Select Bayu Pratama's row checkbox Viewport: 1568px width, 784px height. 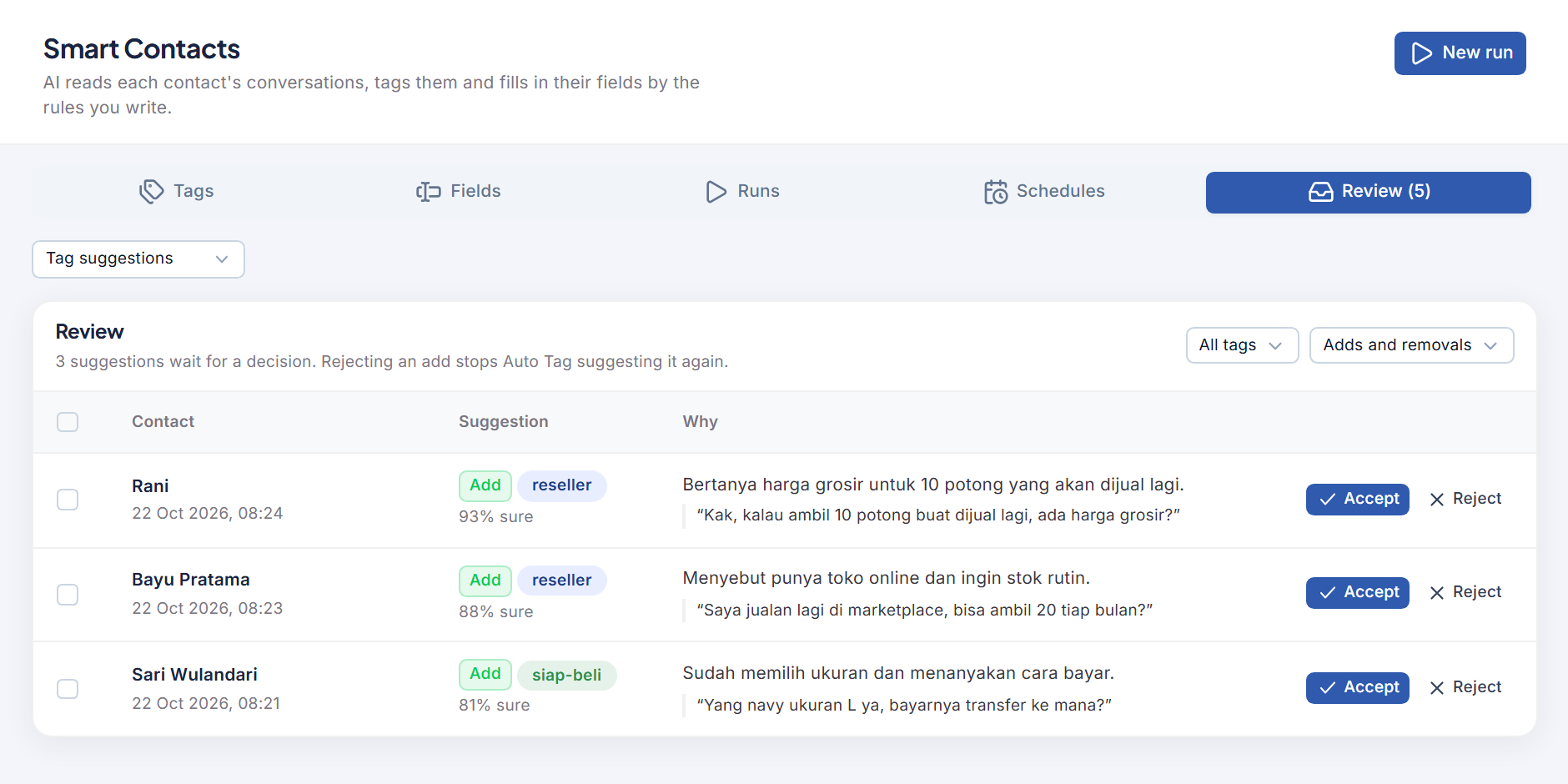tap(68, 595)
